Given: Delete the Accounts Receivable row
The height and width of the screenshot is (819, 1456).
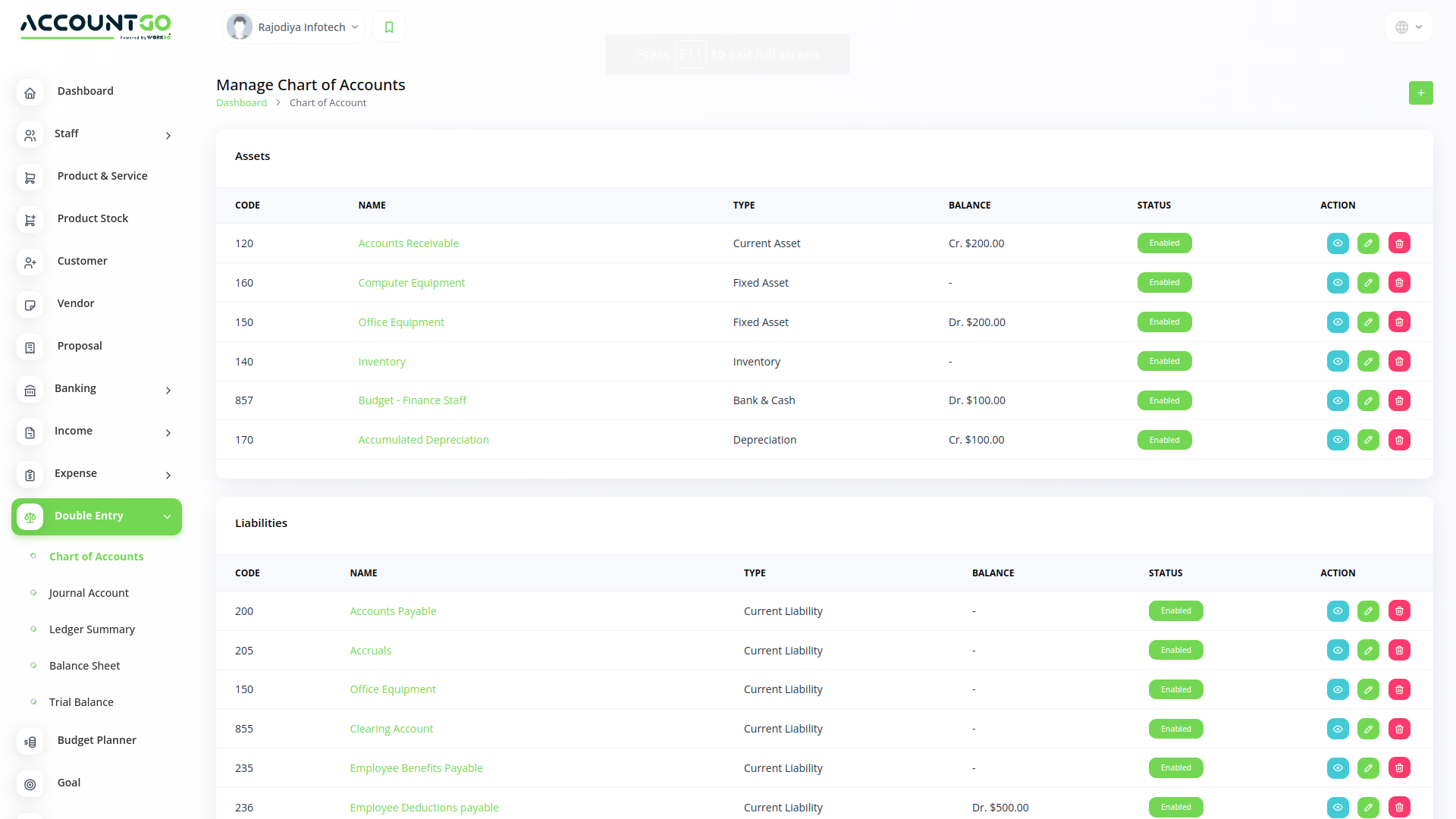Looking at the screenshot, I should click(1399, 243).
